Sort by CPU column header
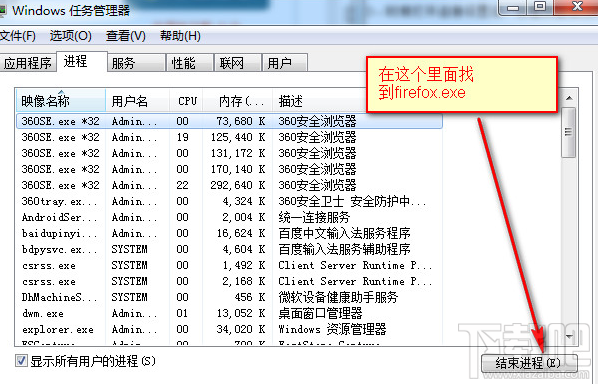This screenshot has height=384, width=598. (x=187, y=101)
